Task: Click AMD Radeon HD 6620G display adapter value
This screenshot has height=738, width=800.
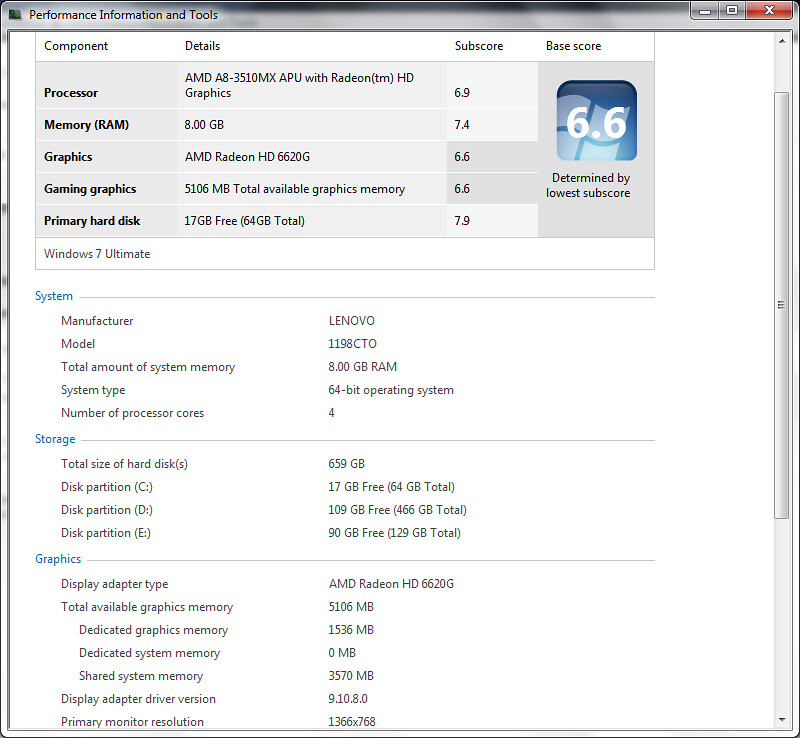Action: 391,584
